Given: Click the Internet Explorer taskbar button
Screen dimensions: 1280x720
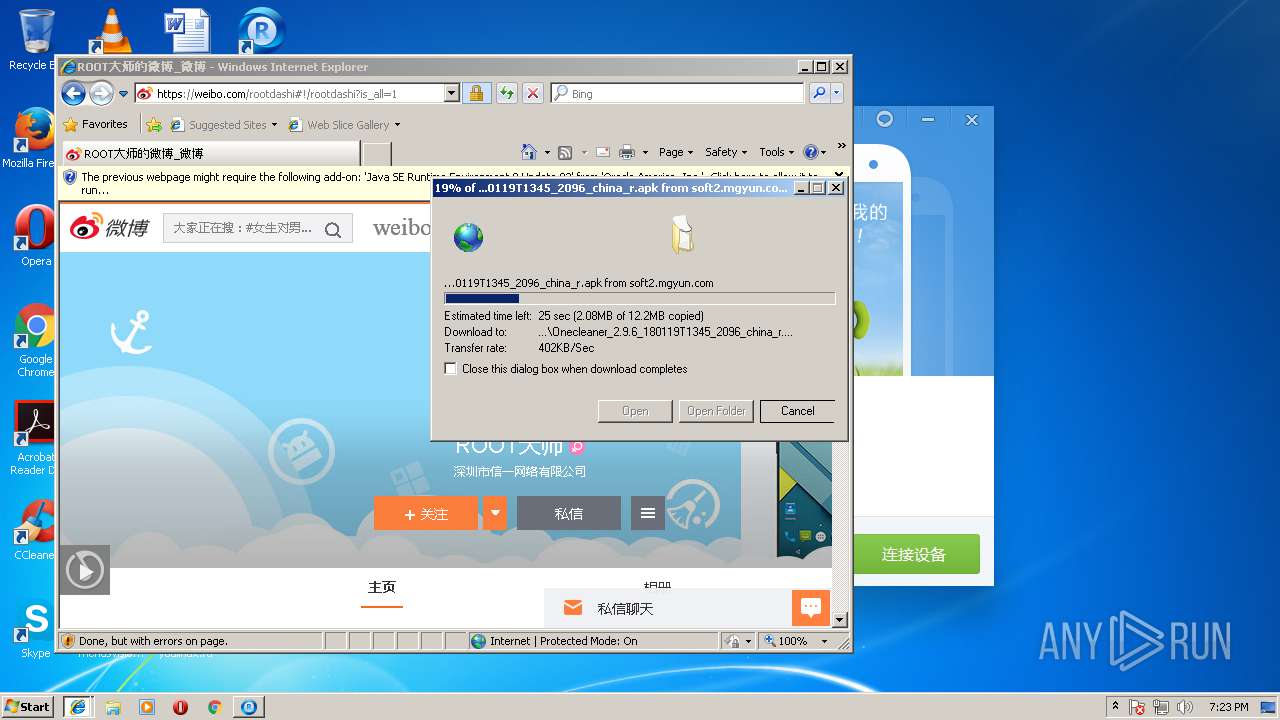Looking at the screenshot, I should (x=78, y=706).
